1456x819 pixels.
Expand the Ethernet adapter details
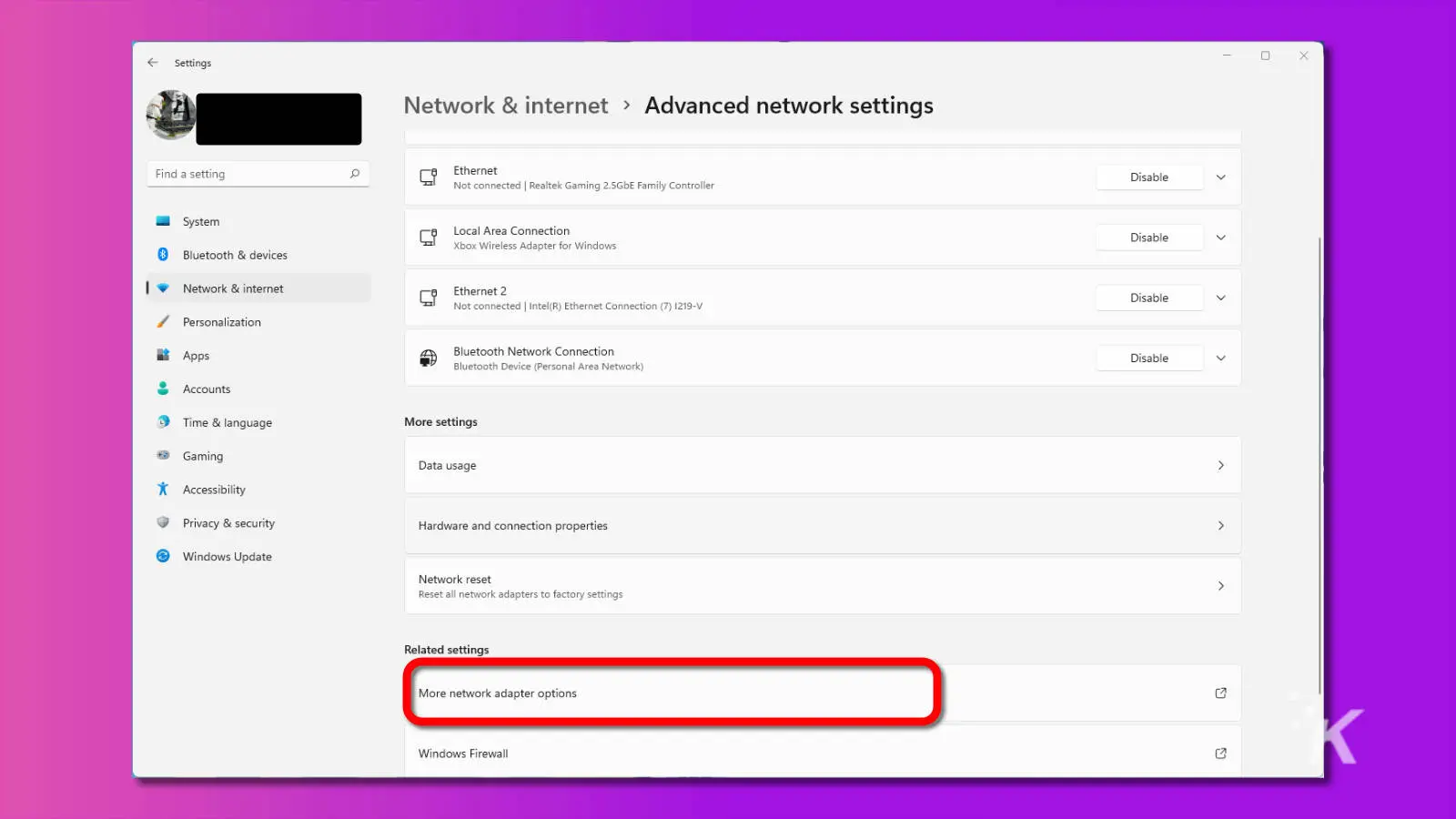tap(1221, 177)
